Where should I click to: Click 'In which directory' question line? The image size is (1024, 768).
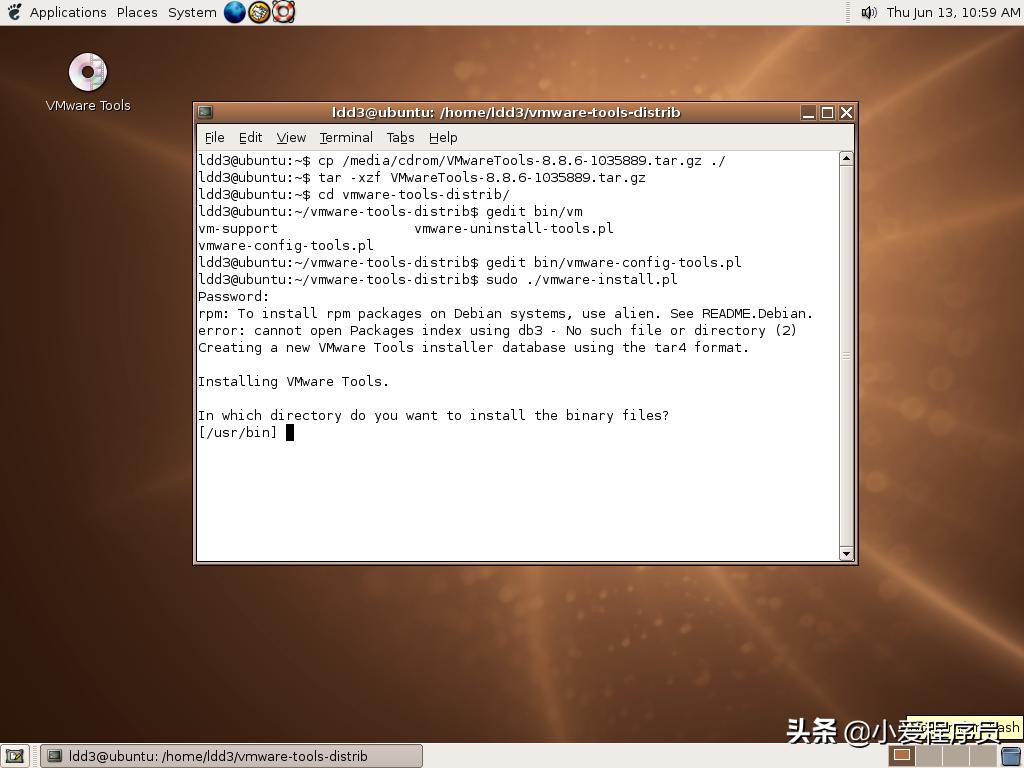[434, 415]
